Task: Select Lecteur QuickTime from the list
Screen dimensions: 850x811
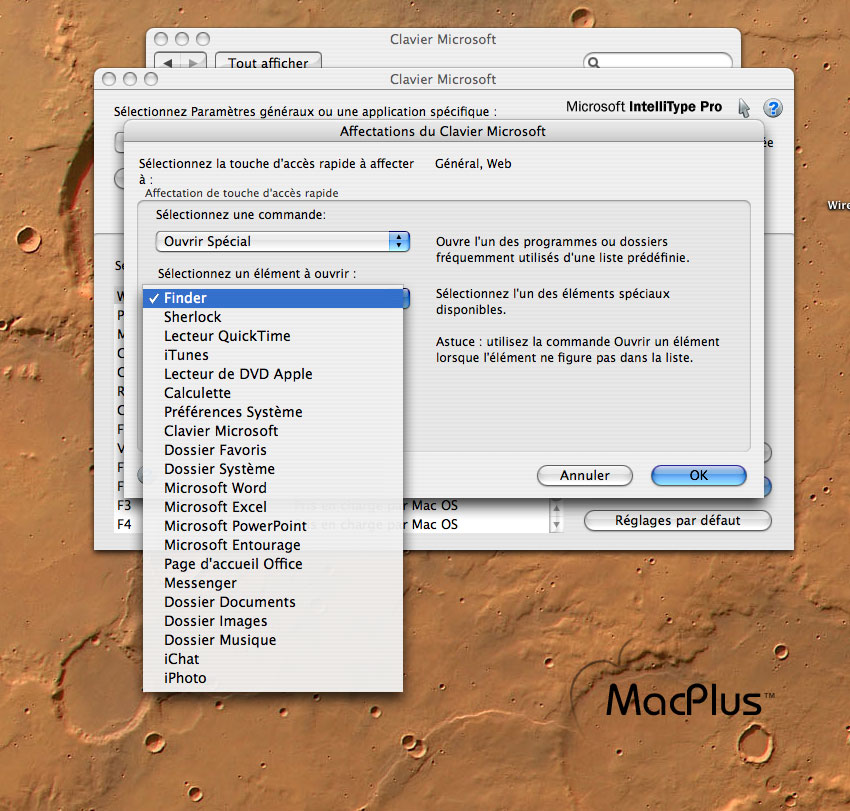Action: pyautogui.click(x=273, y=336)
